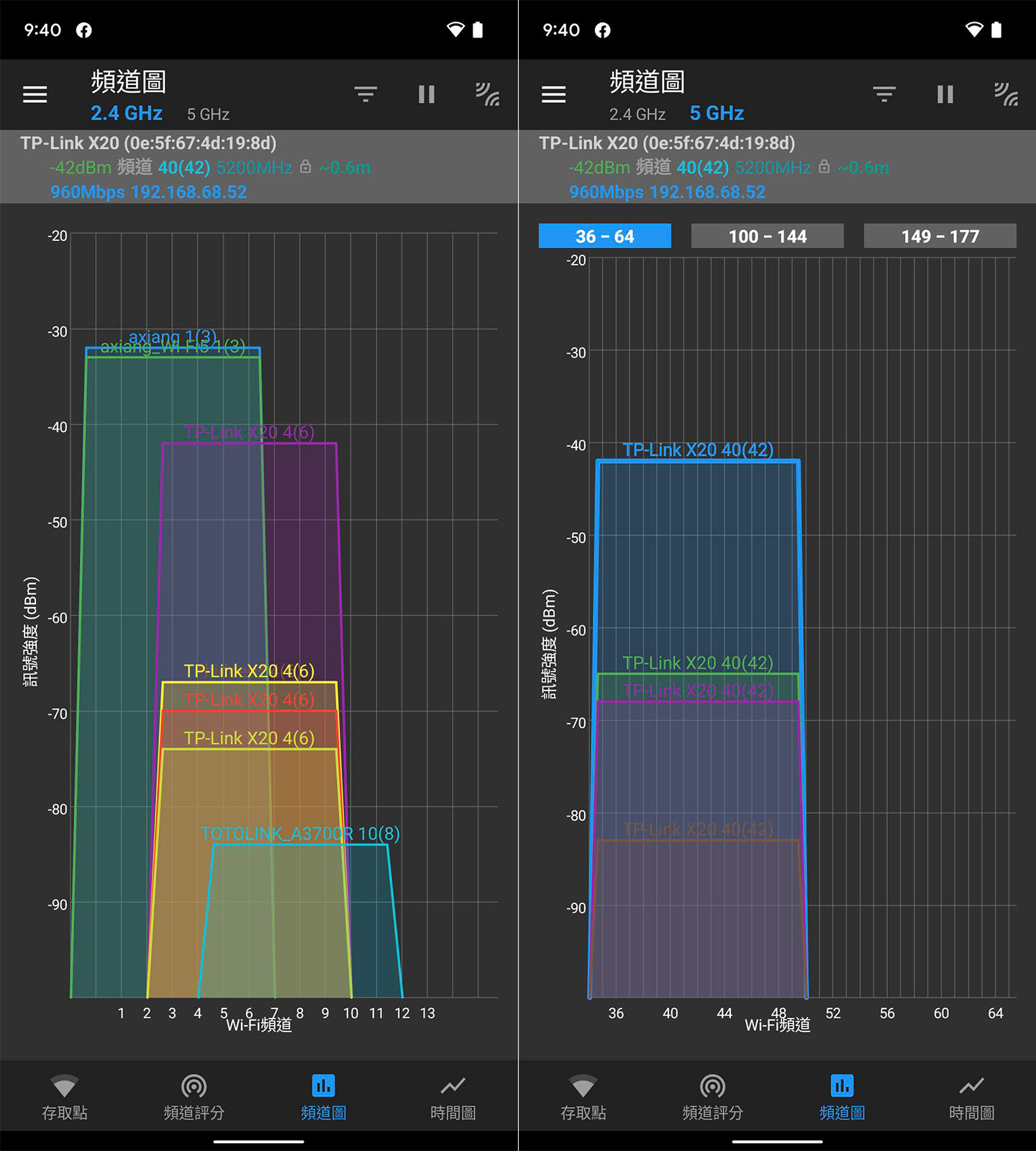The height and width of the screenshot is (1151, 1036).
Task: Switch to 5 GHz band on left screen
Action: (208, 114)
